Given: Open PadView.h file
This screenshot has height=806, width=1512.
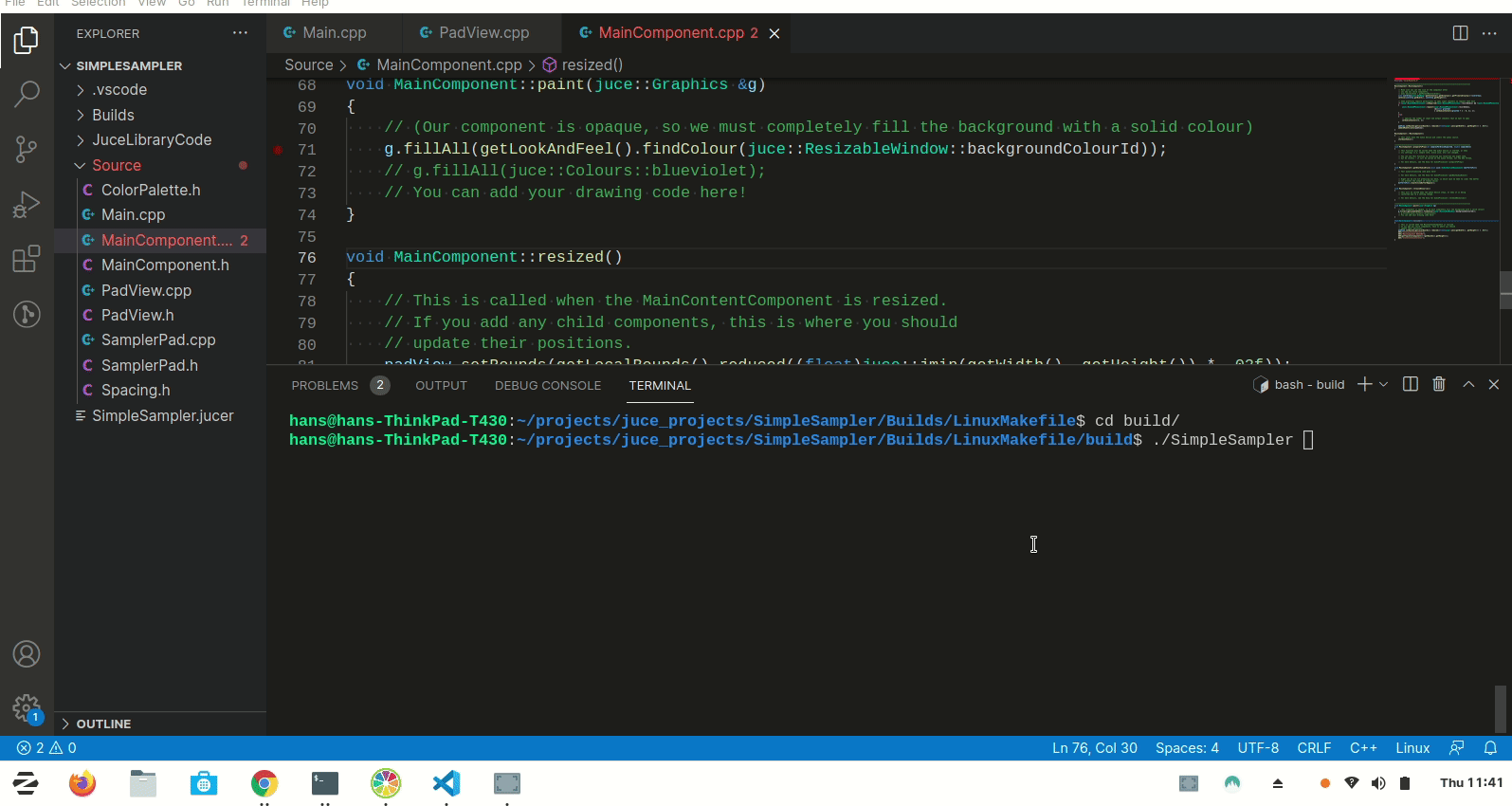Looking at the screenshot, I should tap(137, 315).
